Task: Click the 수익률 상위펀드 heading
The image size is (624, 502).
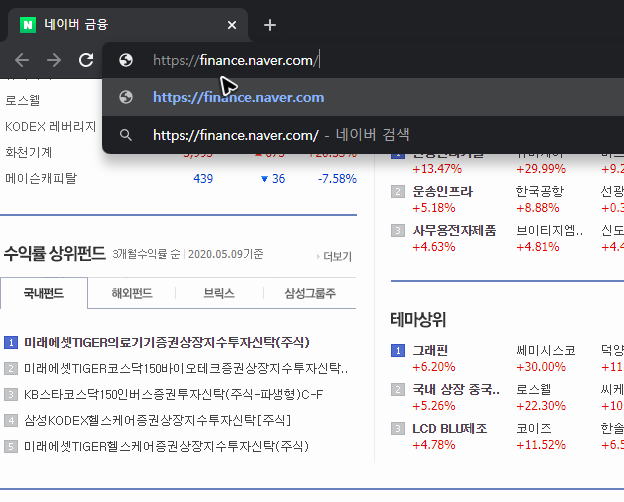Action: (55, 253)
